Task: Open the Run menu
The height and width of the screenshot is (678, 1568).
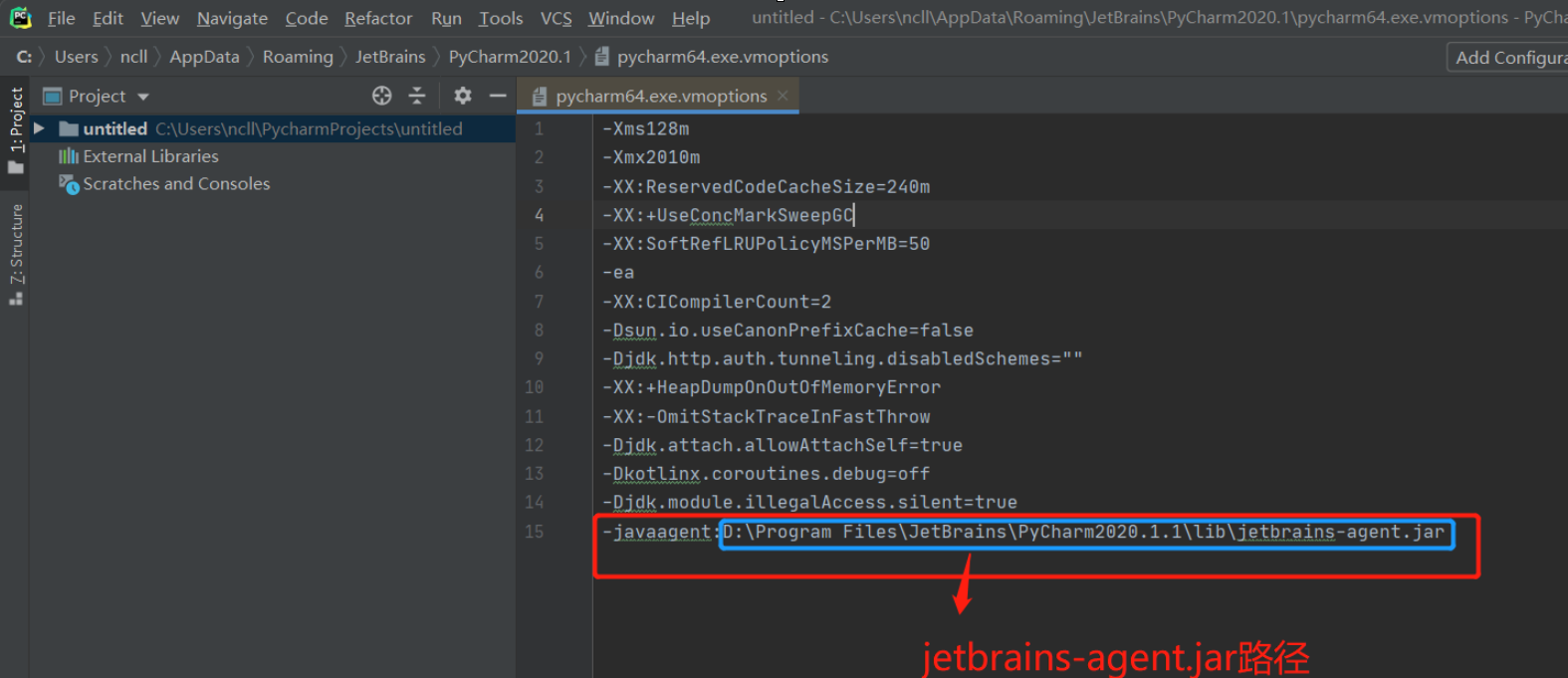Action: [446, 18]
